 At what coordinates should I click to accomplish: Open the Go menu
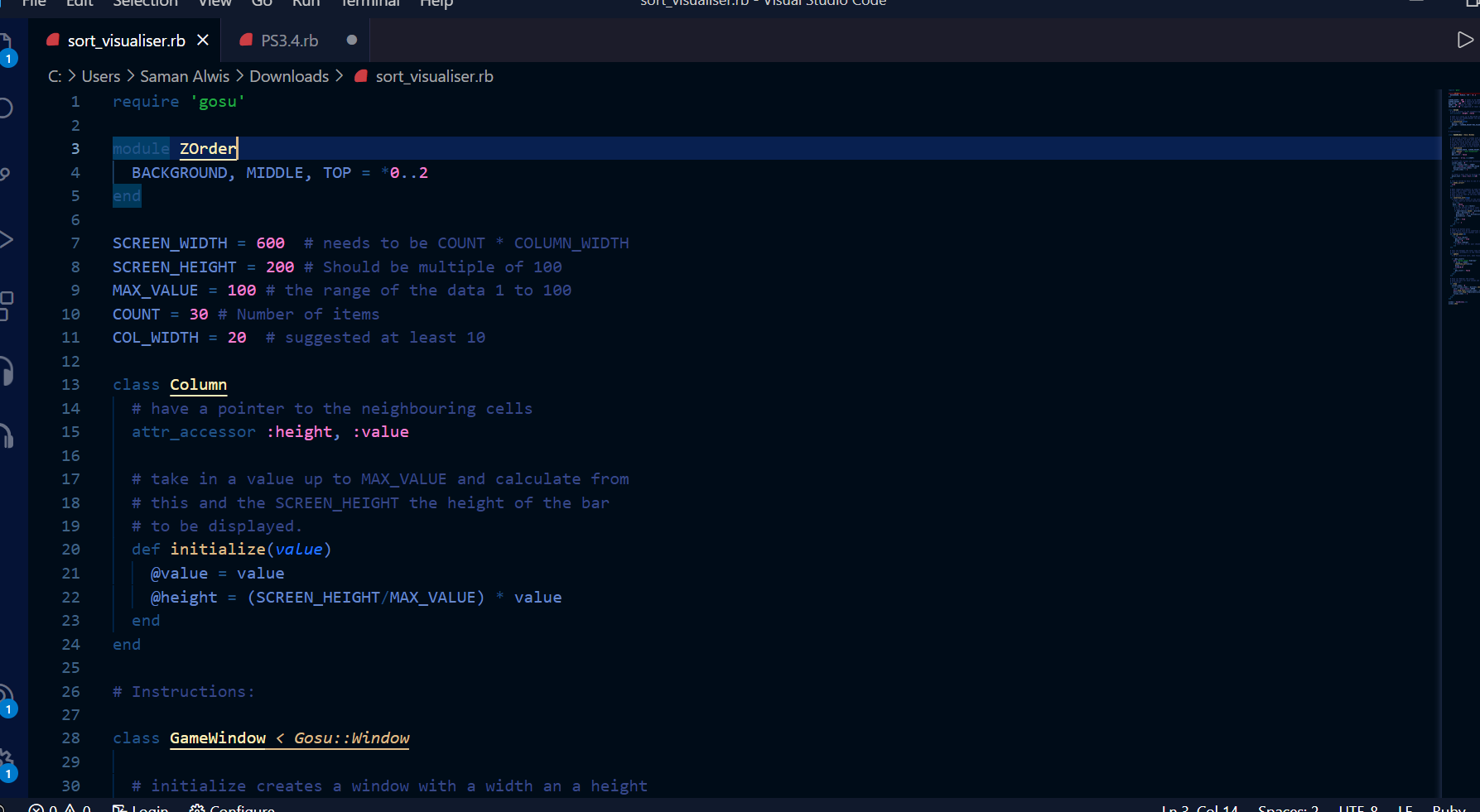click(262, 3)
